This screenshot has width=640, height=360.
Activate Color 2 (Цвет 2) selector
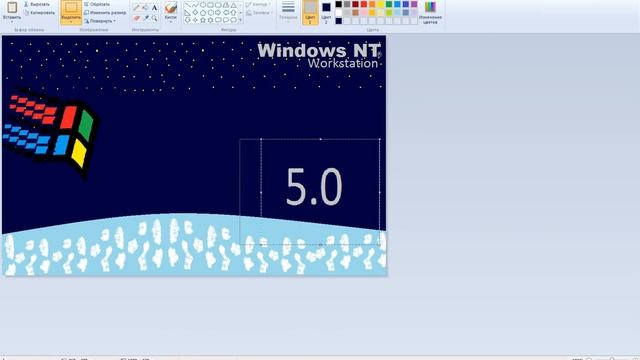coord(326,13)
